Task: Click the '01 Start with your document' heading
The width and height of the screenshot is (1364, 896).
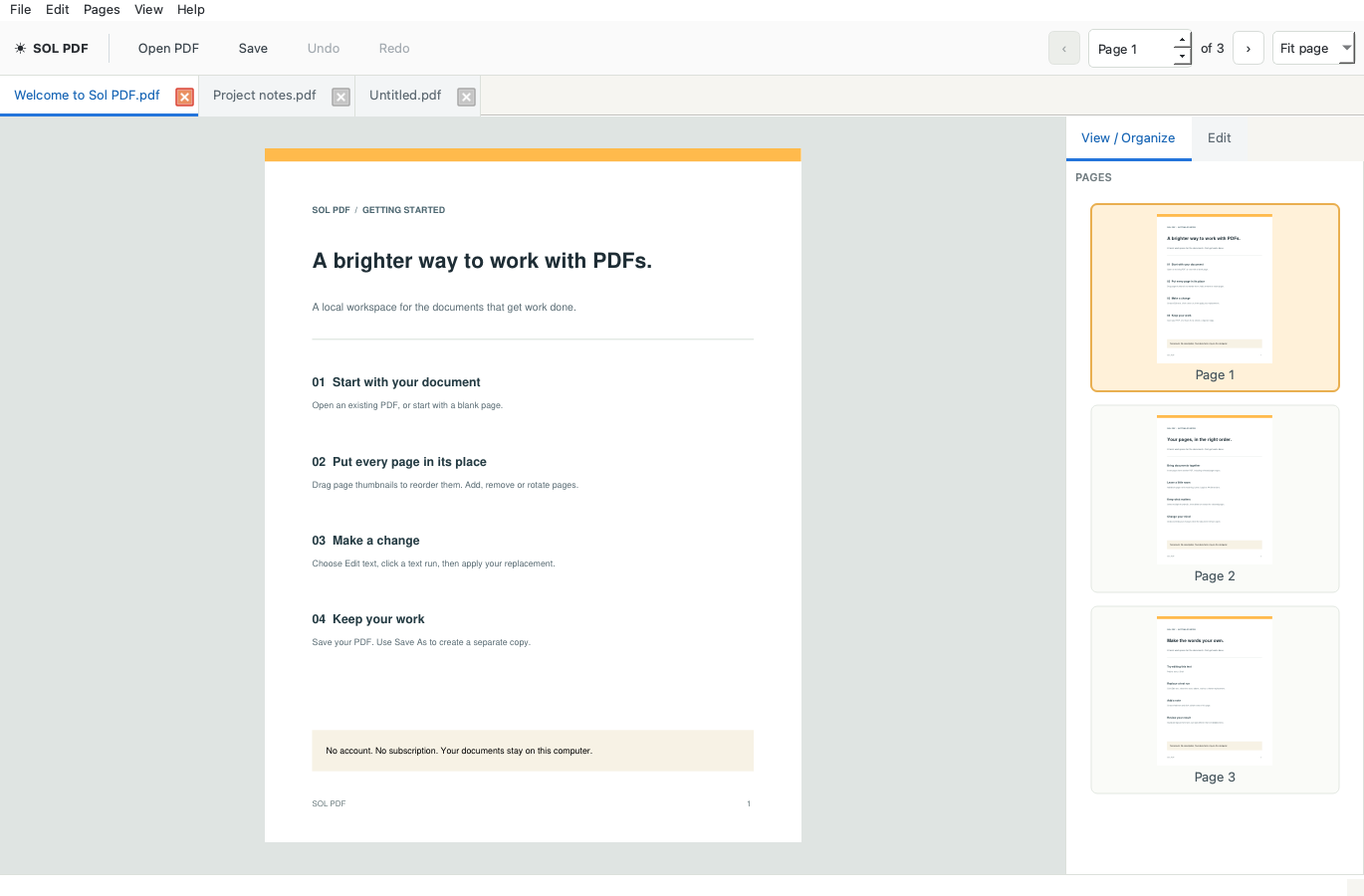Action: [396, 382]
